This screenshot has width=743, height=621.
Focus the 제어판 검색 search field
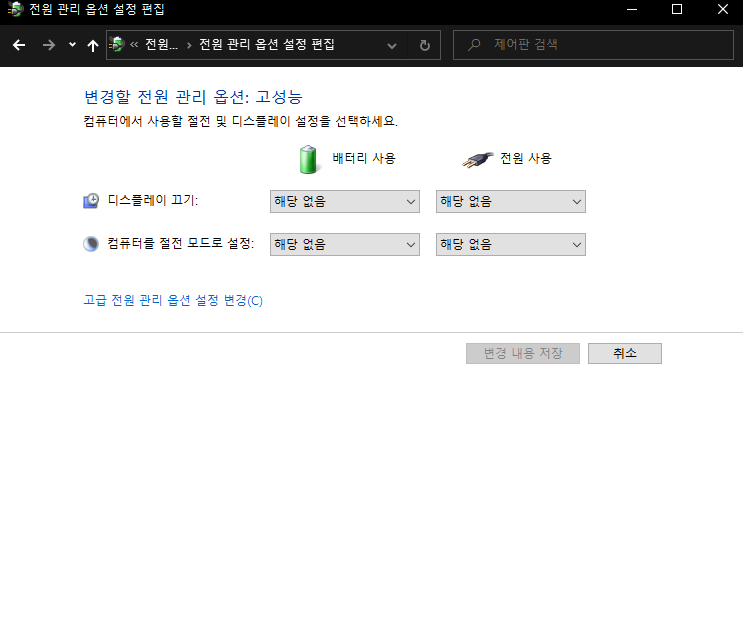coord(593,45)
